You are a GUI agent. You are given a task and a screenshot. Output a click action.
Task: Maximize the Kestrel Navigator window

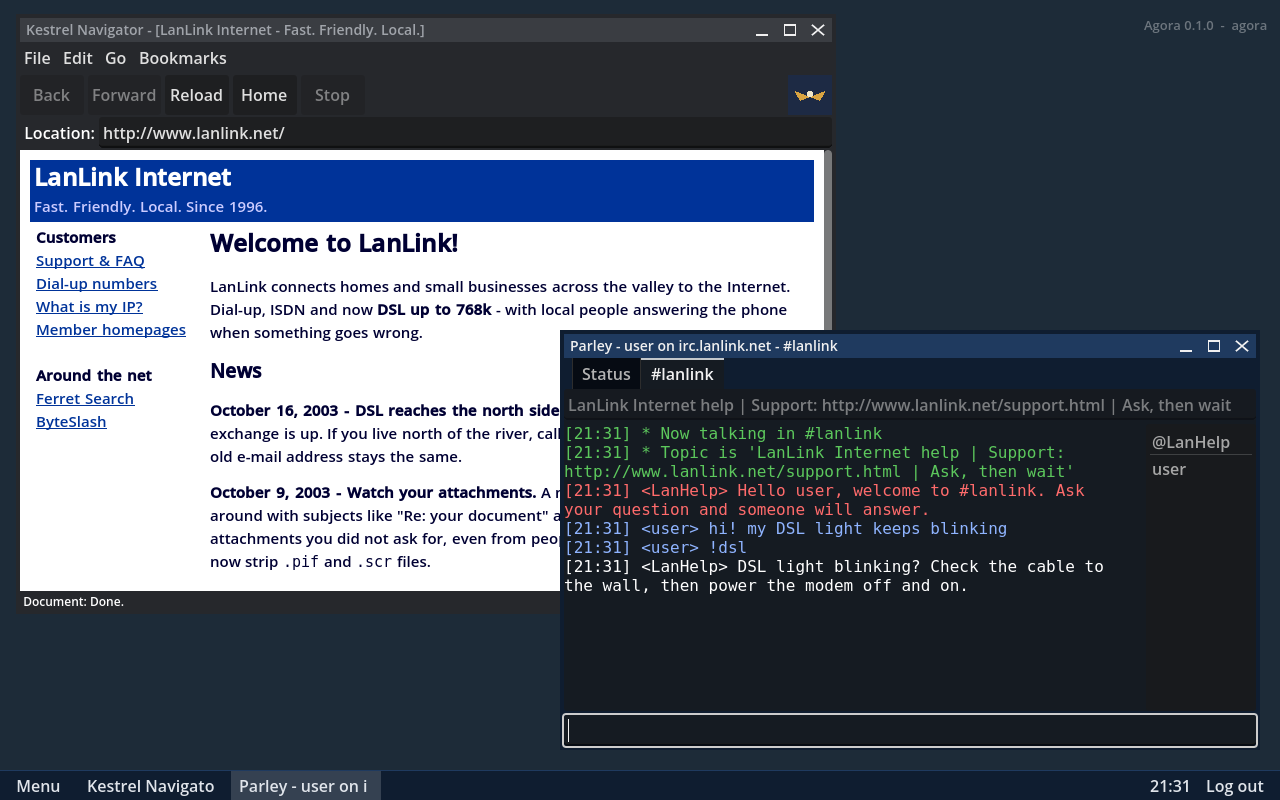point(790,30)
